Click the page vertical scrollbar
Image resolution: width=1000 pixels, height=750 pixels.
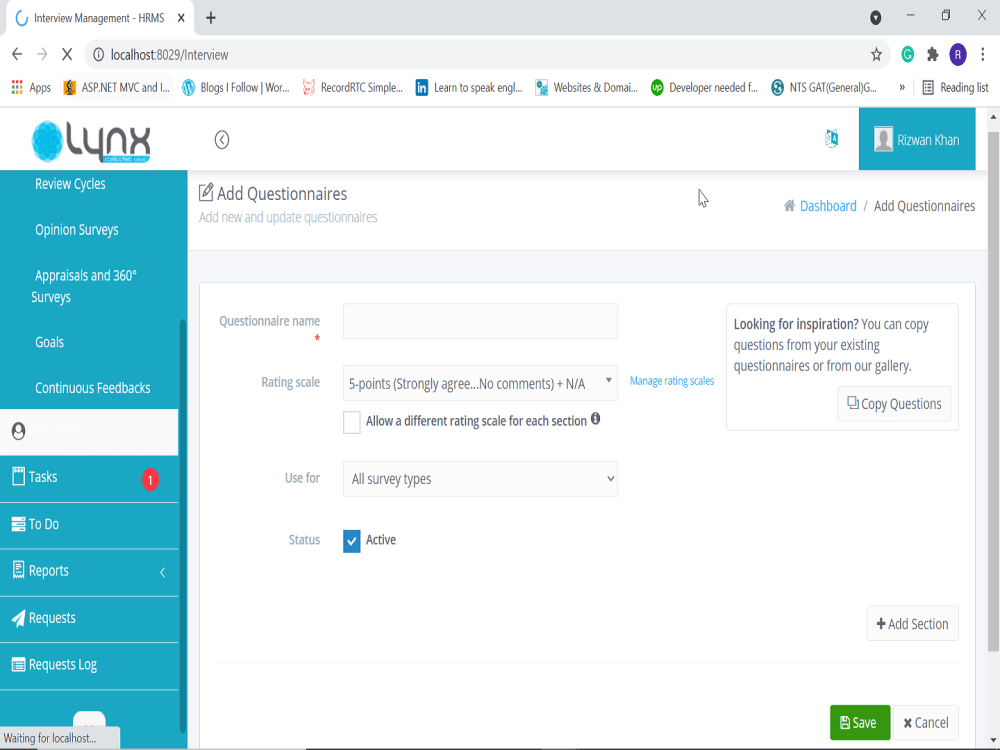pyautogui.click(x=993, y=390)
